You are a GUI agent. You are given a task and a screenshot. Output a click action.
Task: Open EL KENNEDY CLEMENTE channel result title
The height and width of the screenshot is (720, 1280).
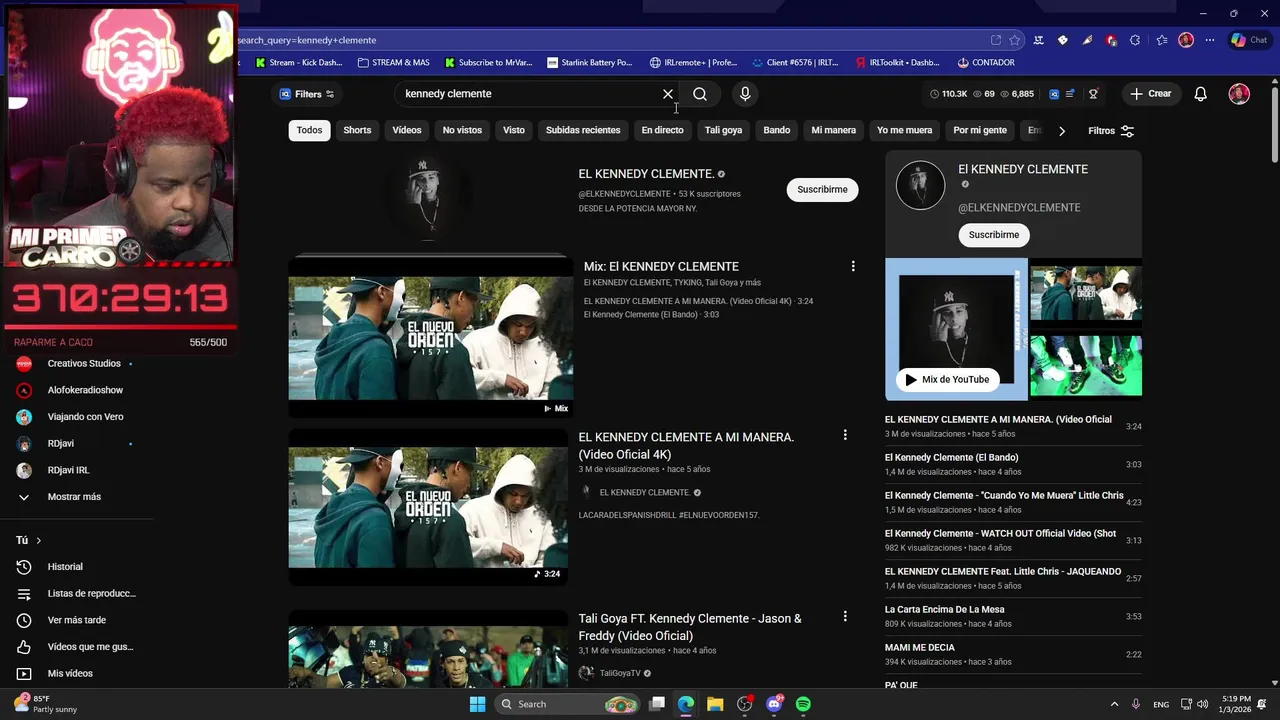646,174
